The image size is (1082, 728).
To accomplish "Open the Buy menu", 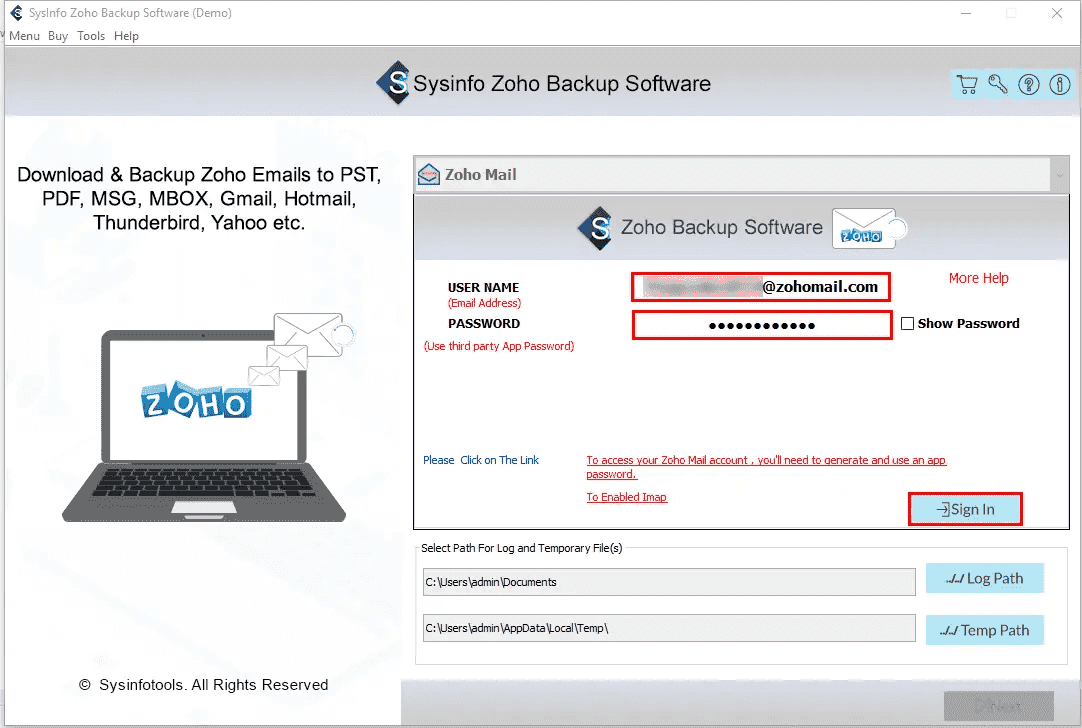I will [57, 35].
